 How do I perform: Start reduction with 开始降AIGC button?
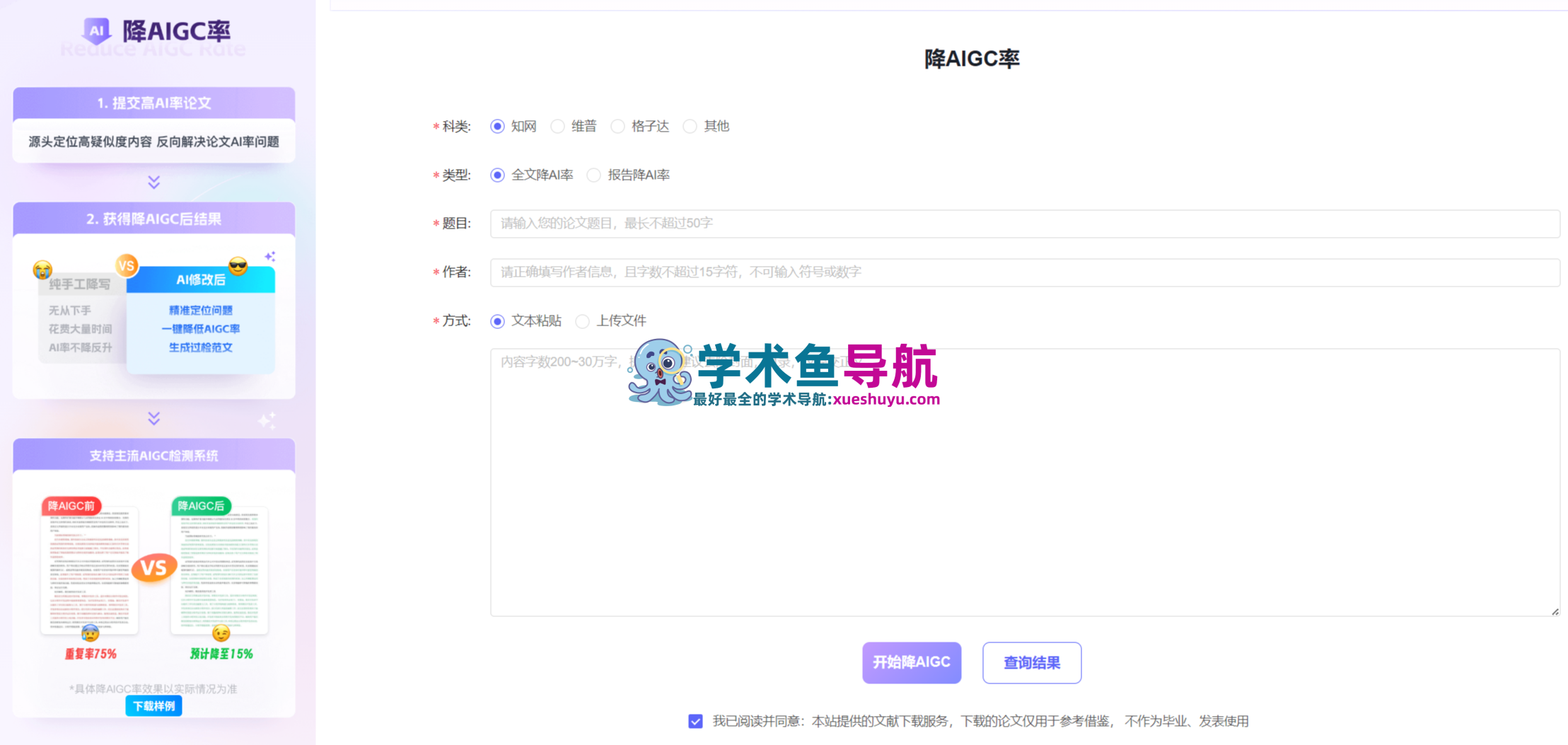912,663
